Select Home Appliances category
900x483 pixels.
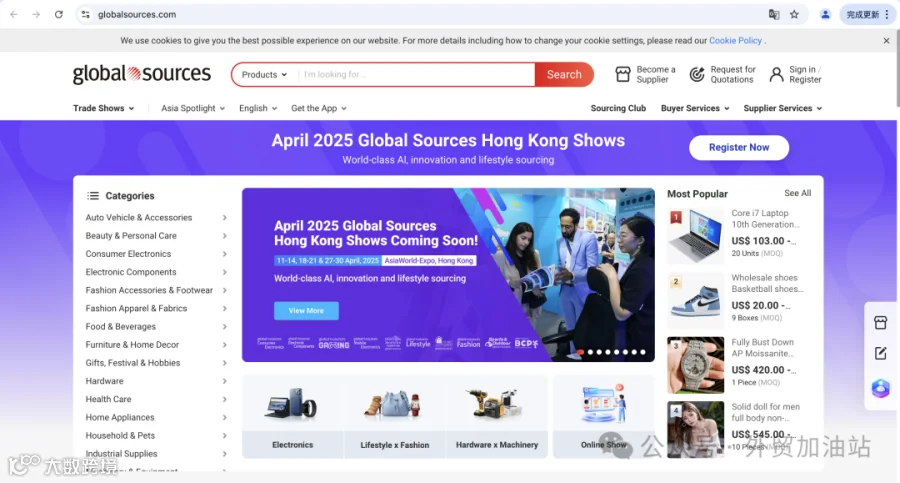click(x=120, y=417)
